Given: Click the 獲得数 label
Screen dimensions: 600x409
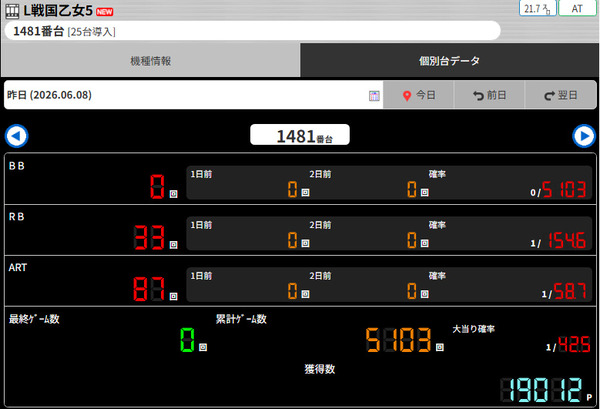Looking at the screenshot, I should 320,369.
